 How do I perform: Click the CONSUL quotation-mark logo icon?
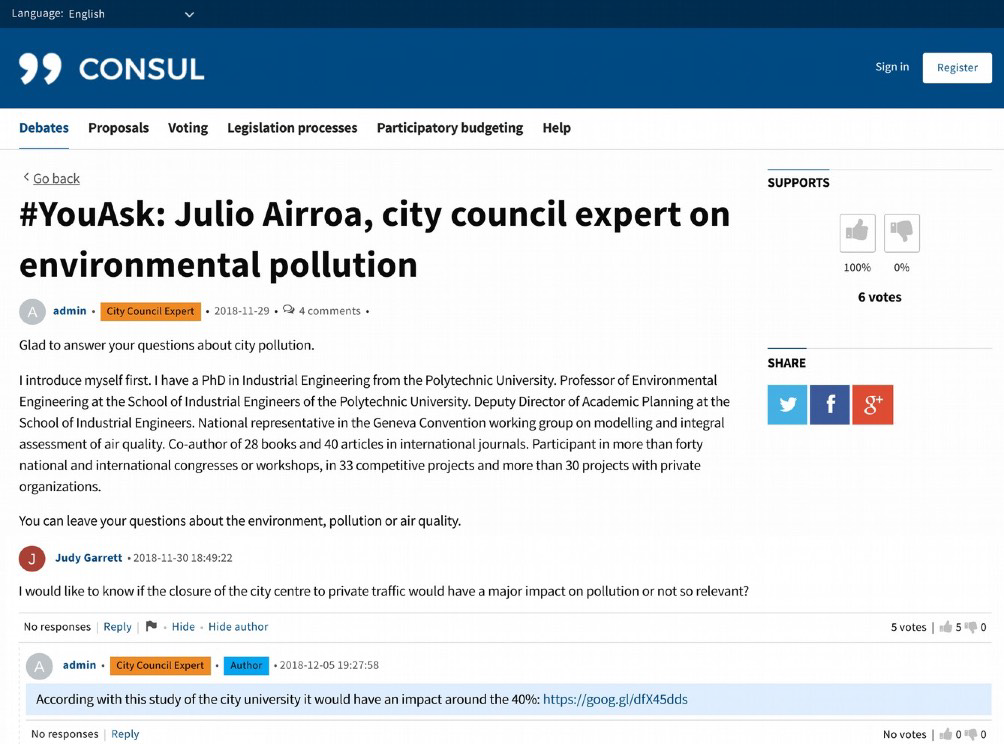point(40,69)
